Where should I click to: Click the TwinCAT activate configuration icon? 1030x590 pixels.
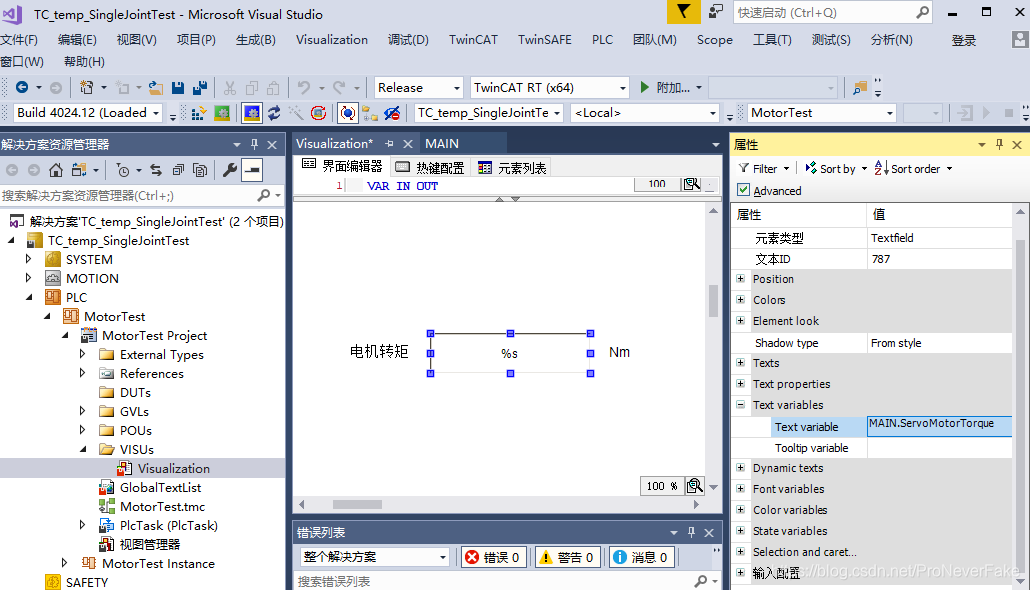coord(198,114)
